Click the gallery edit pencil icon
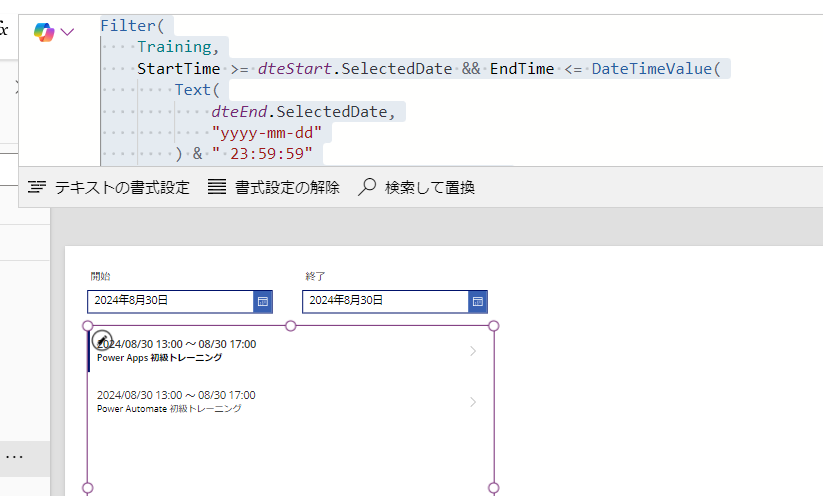 tap(102, 340)
